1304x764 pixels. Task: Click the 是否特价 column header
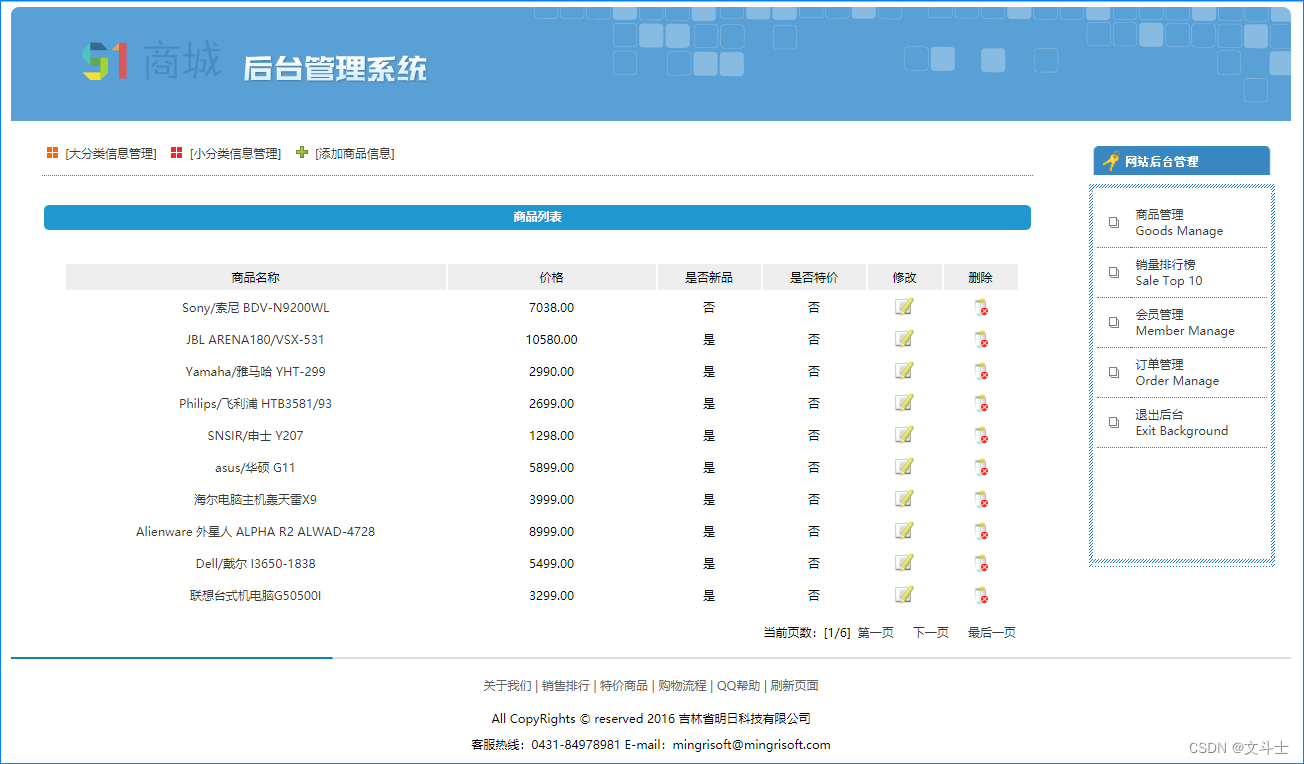pos(814,277)
